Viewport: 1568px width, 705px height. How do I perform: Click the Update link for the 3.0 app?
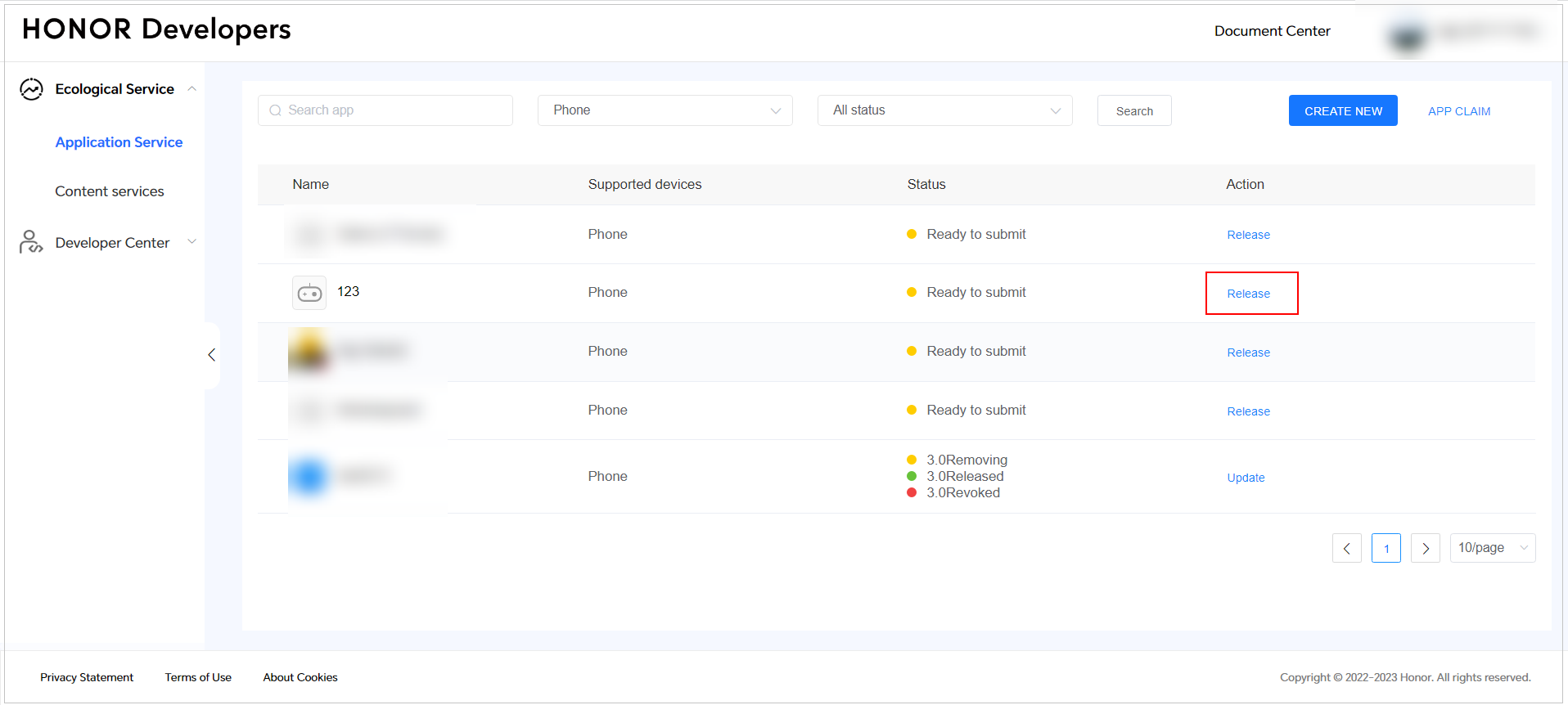pyautogui.click(x=1246, y=478)
